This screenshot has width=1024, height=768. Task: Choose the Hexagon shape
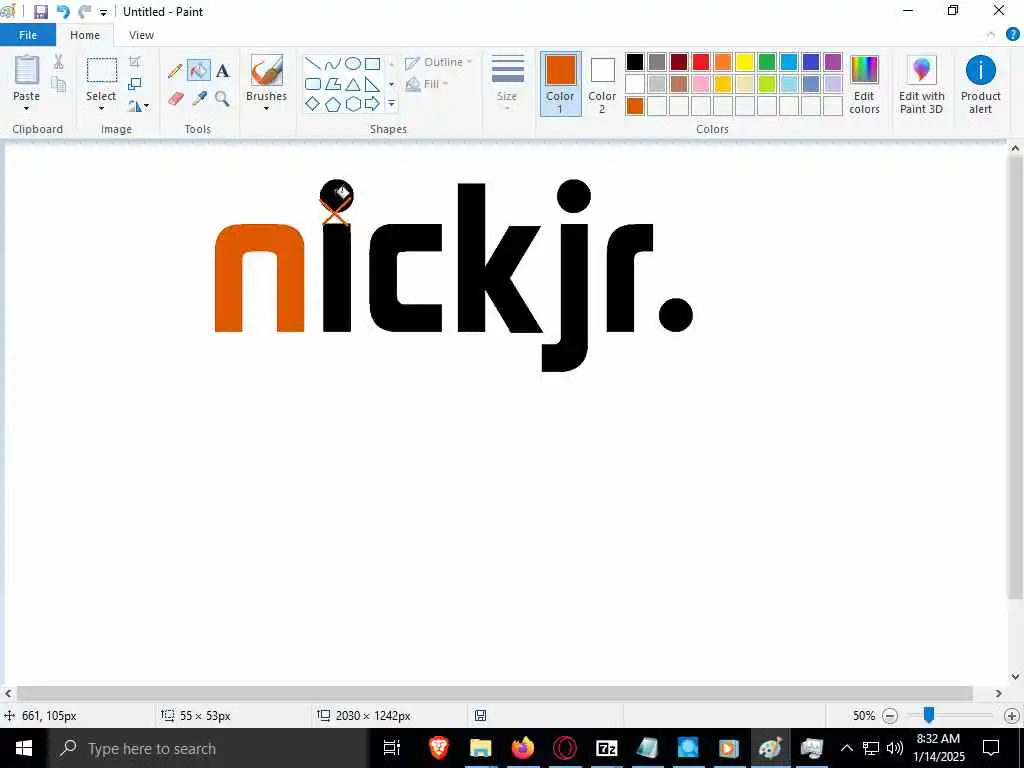353,104
